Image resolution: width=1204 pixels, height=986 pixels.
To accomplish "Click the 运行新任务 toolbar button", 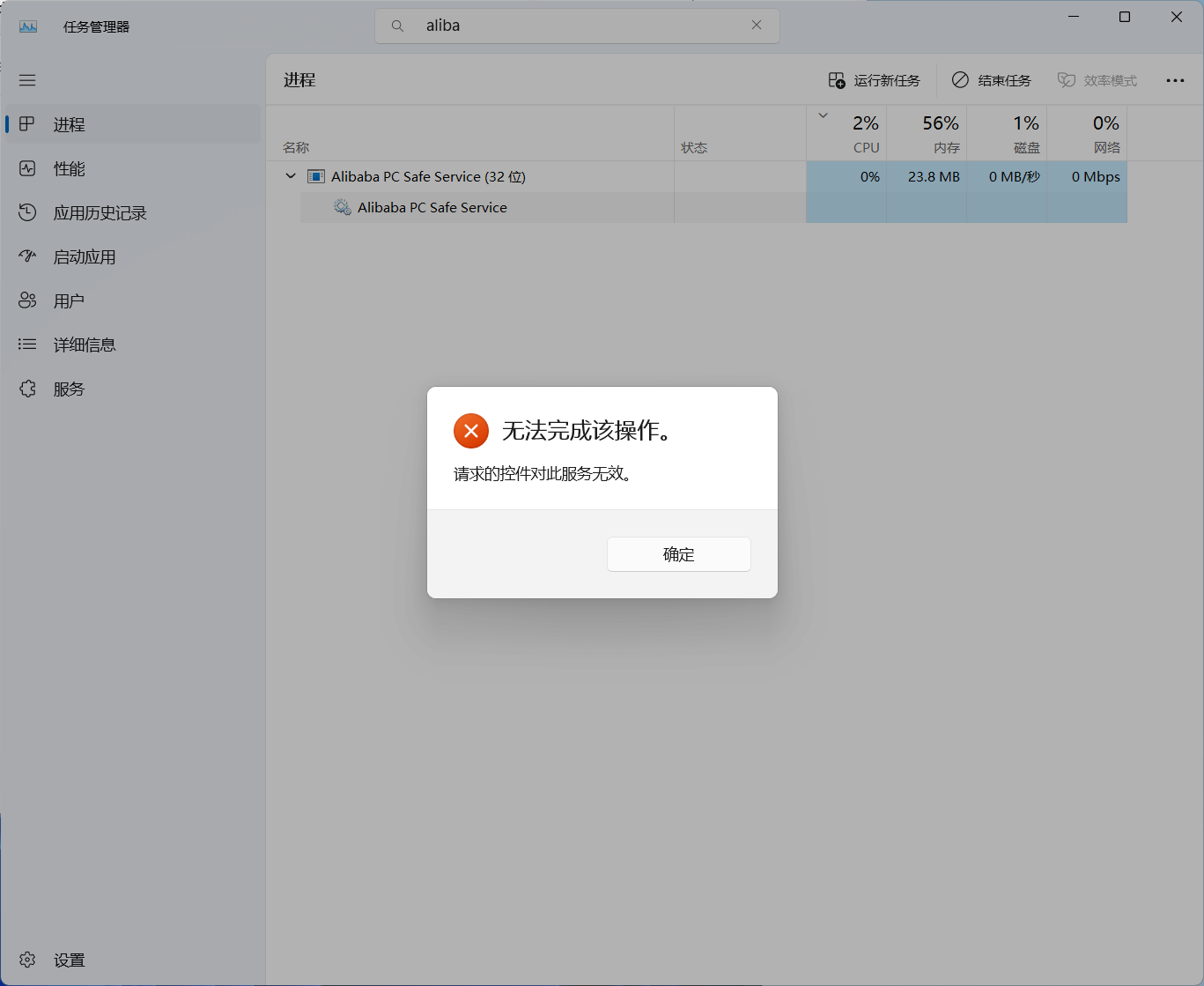I will coord(874,80).
